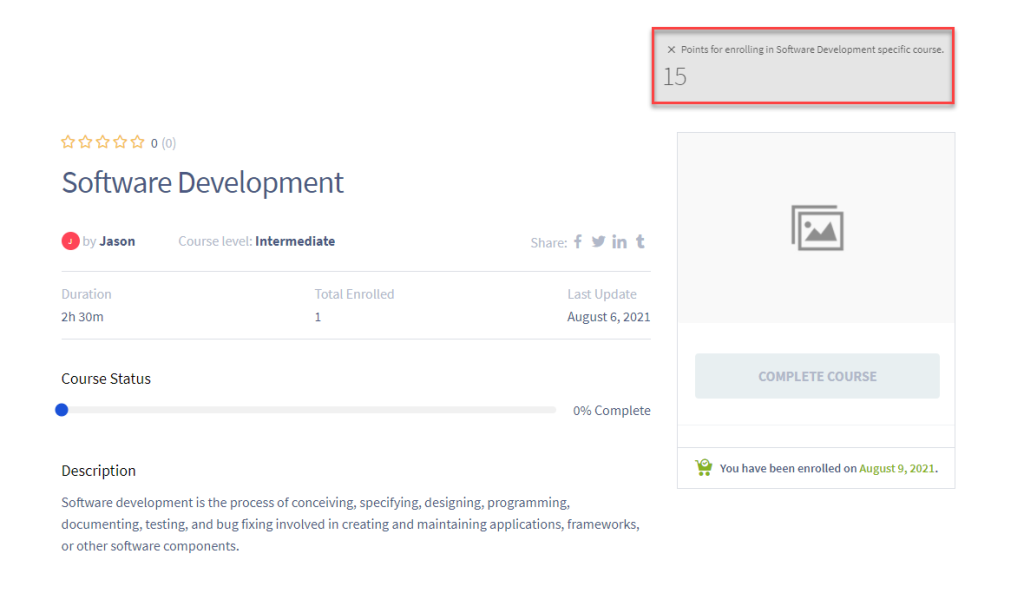Share course on Facebook
The image size is (1024, 600).
(x=577, y=241)
